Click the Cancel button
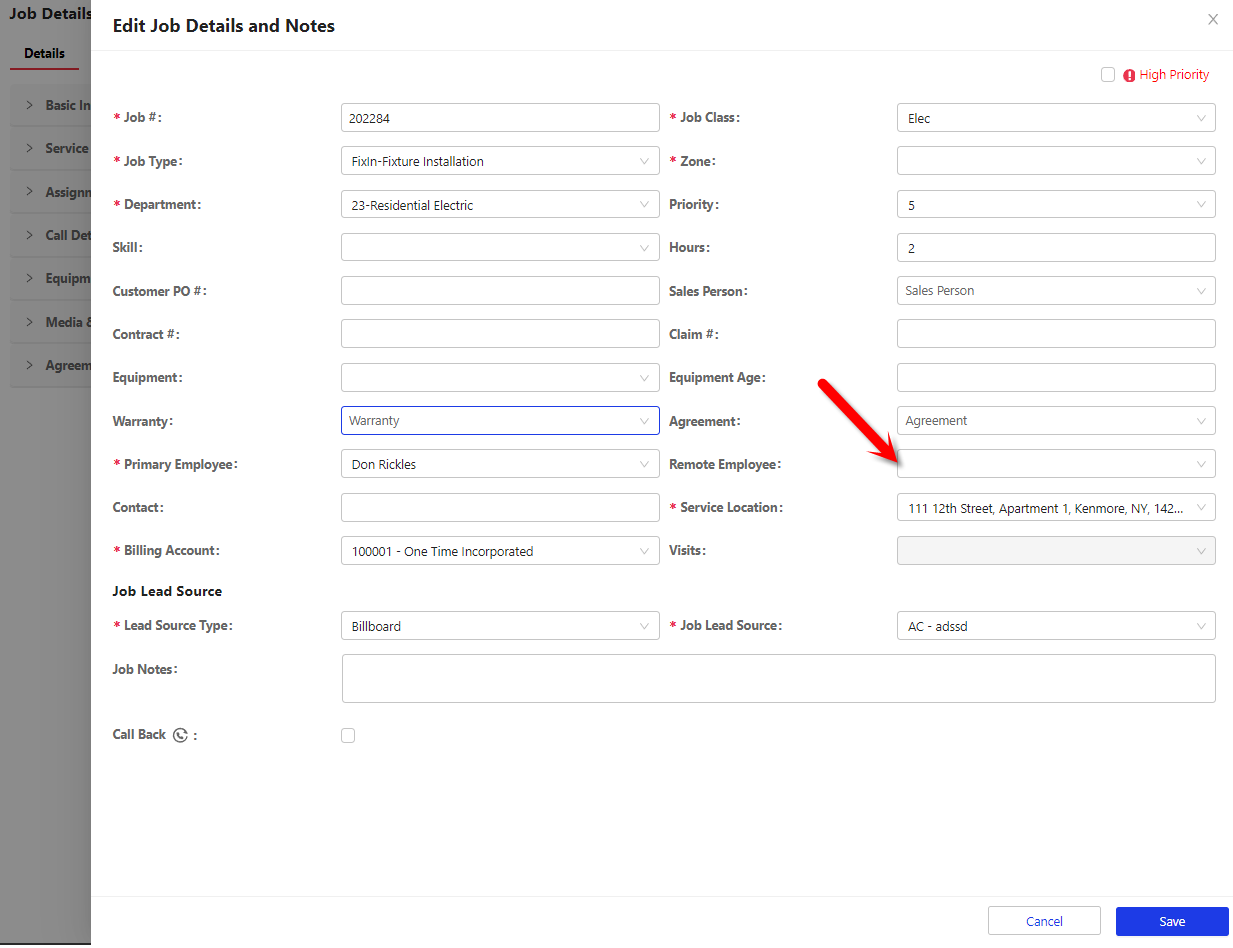The image size is (1233, 948). pos(1043,921)
